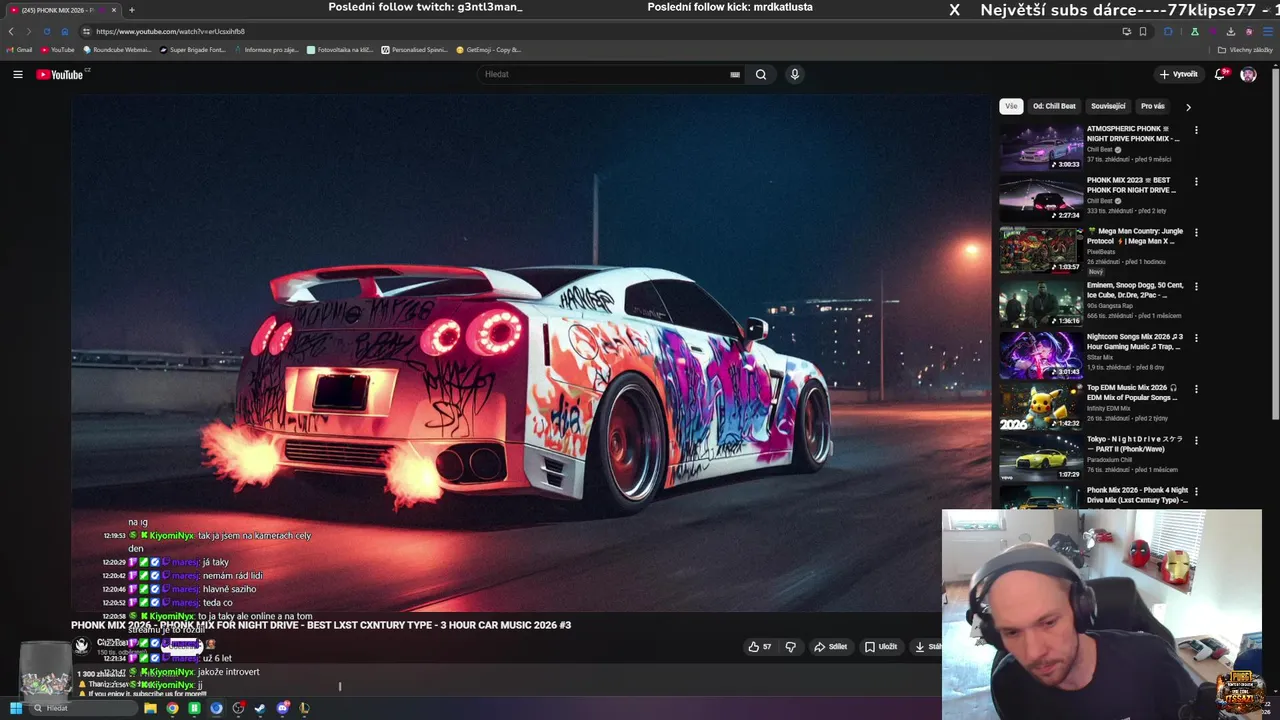Select the 'Související' filter chip

(1108, 106)
